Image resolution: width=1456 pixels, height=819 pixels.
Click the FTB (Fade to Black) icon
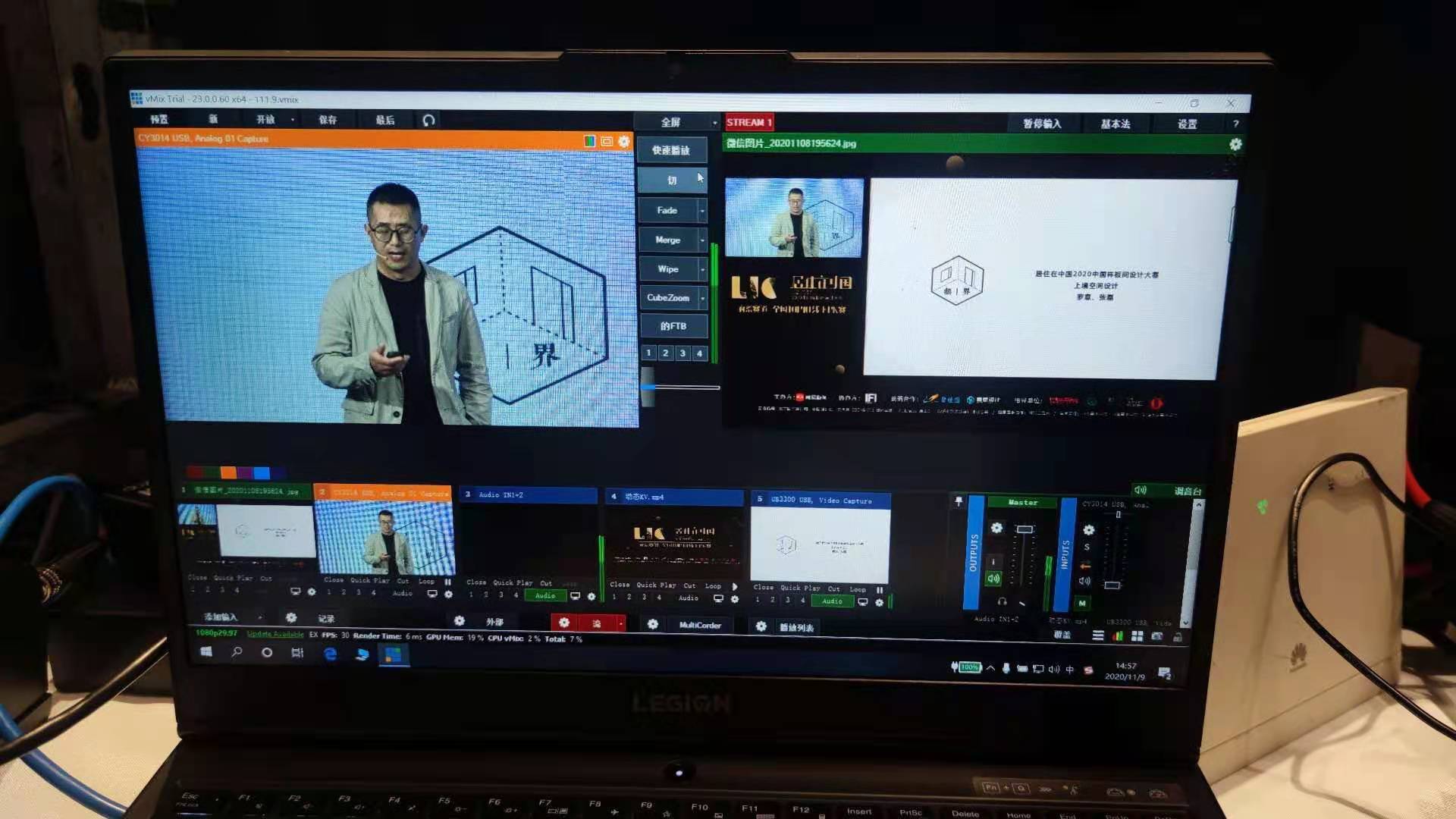click(672, 326)
